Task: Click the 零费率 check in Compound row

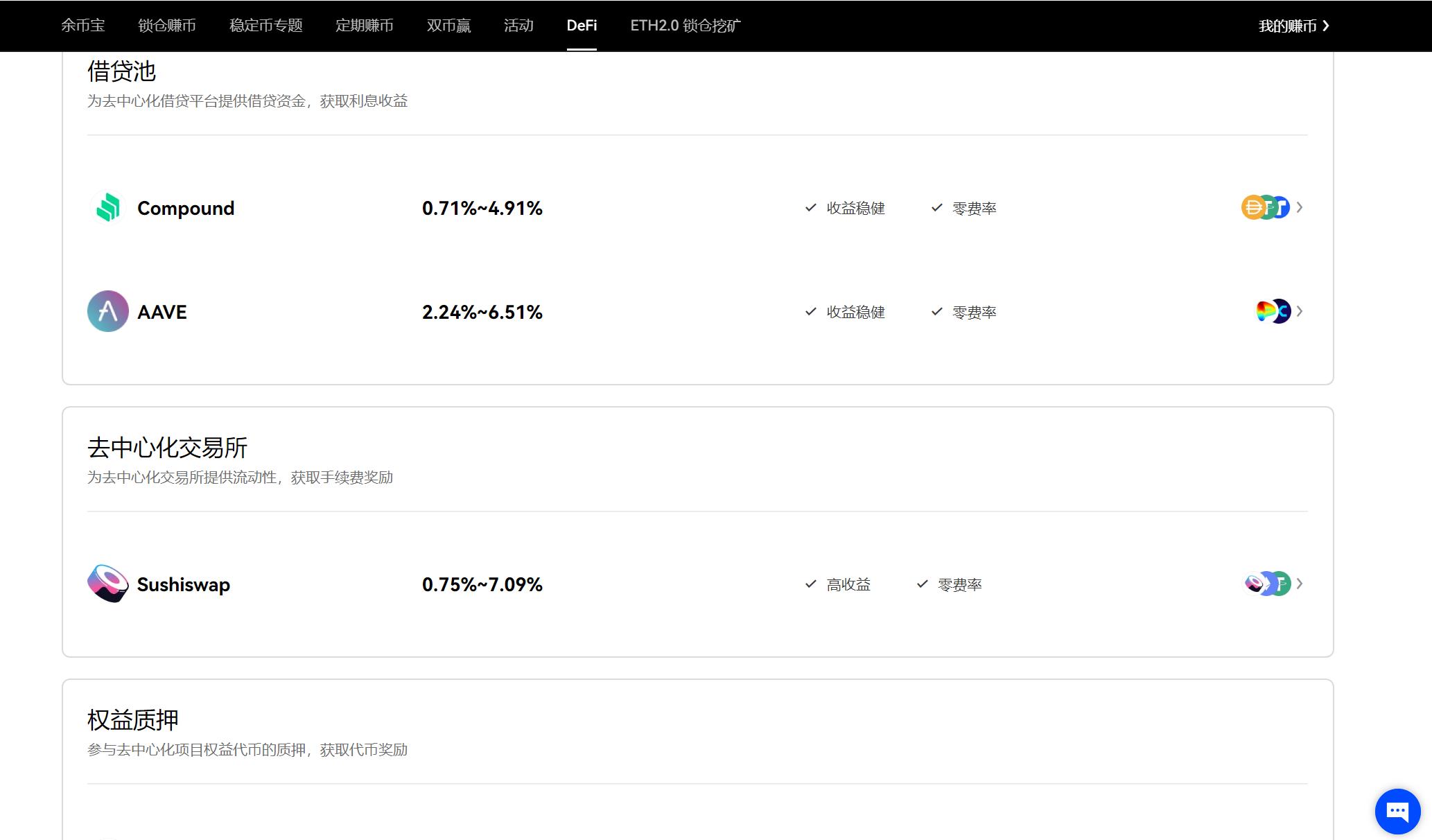Action: pyautogui.click(x=936, y=208)
